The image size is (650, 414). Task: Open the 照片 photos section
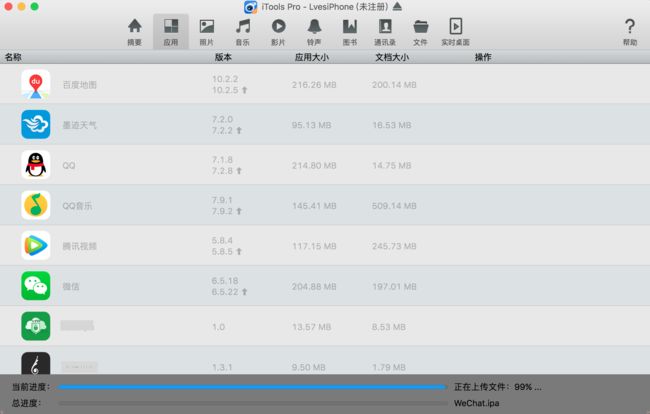(x=206, y=32)
